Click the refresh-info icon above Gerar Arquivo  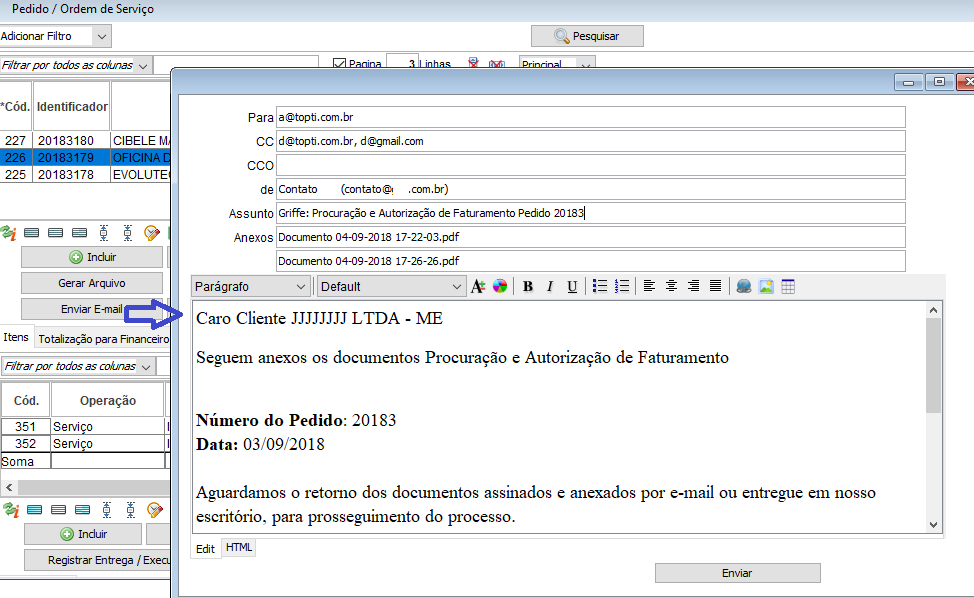pos(9,233)
